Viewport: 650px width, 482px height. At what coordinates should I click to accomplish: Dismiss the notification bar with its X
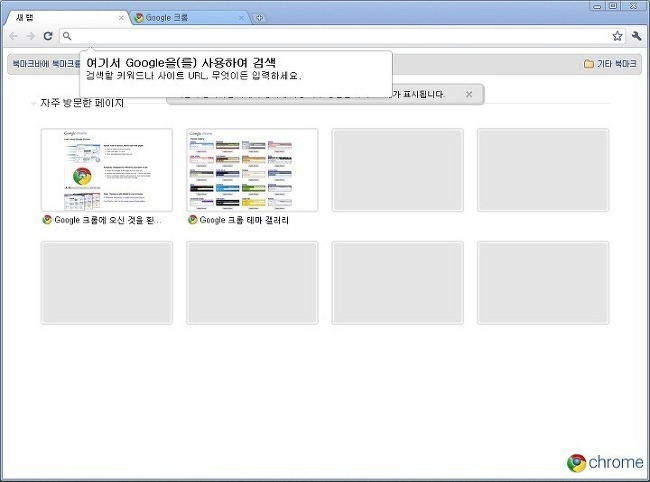pyautogui.click(x=469, y=94)
